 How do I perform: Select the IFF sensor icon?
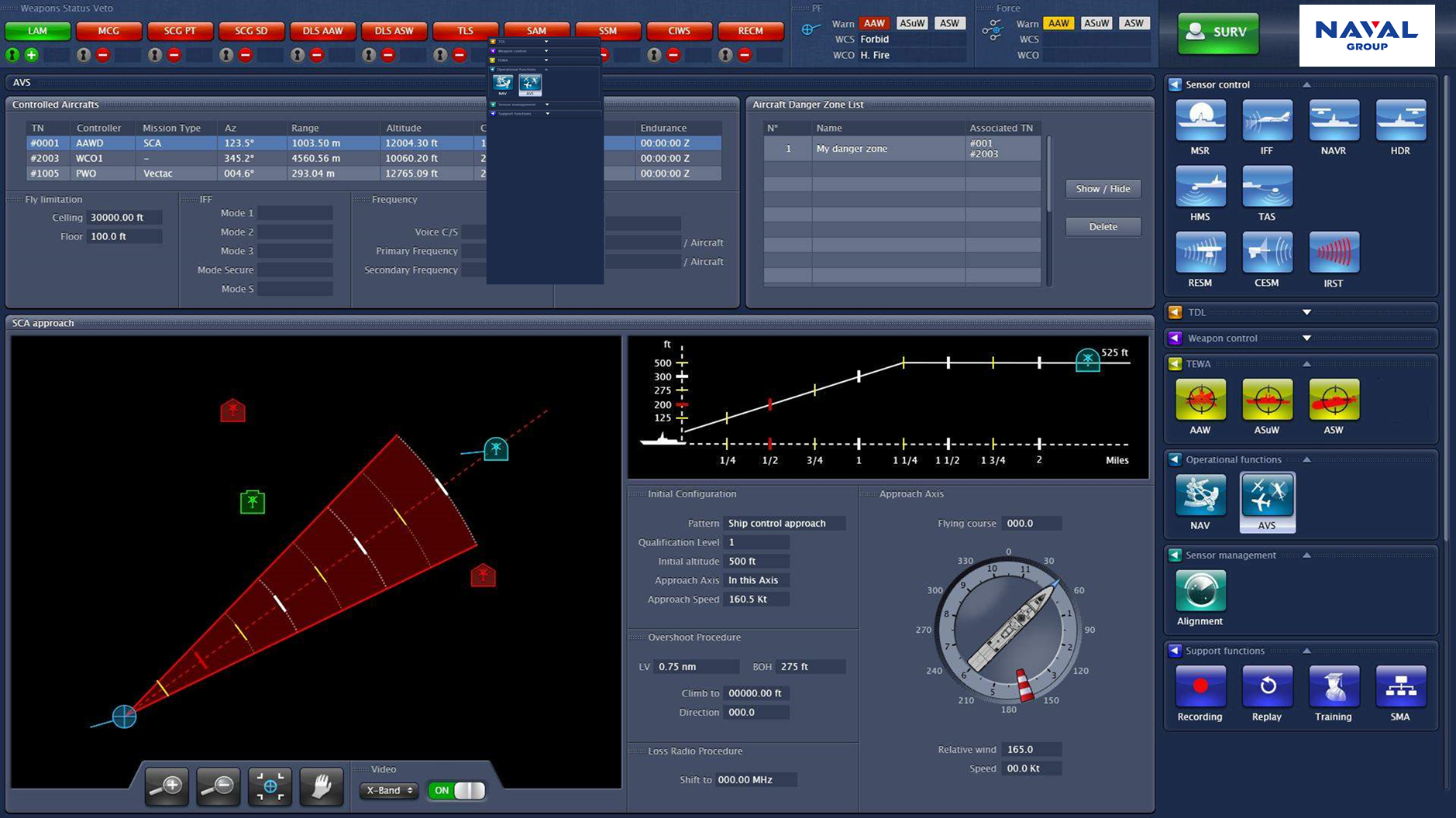click(1266, 121)
